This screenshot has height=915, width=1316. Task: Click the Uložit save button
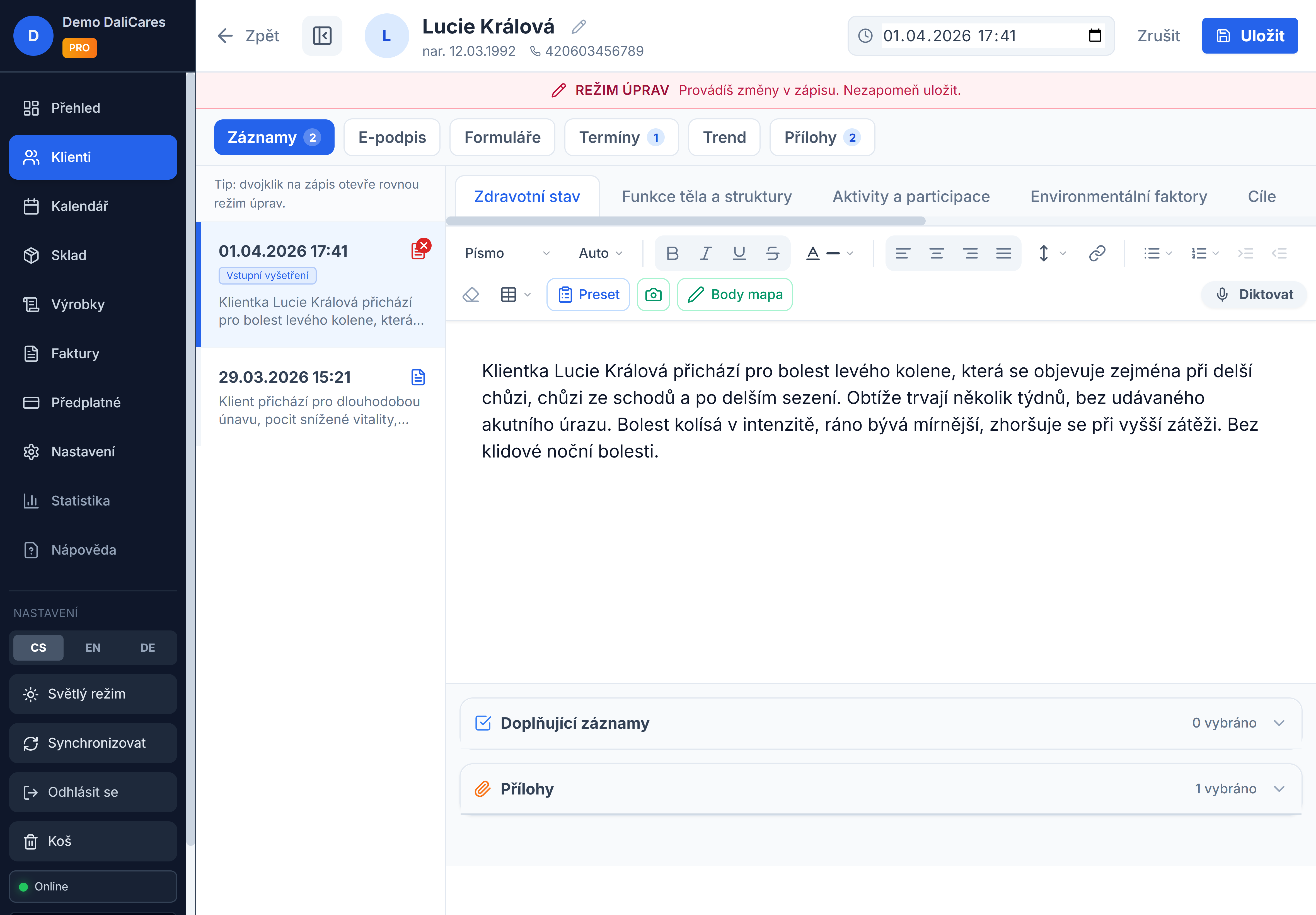pyautogui.click(x=1250, y=35)
